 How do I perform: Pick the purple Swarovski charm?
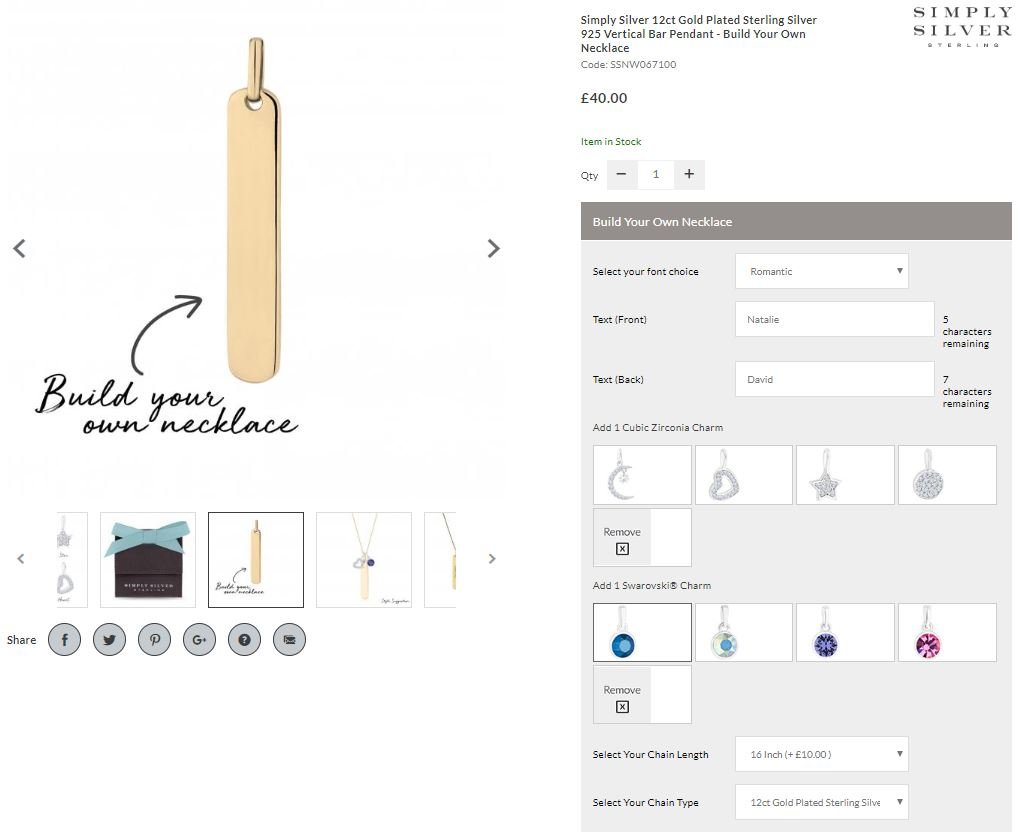(845, 632)
